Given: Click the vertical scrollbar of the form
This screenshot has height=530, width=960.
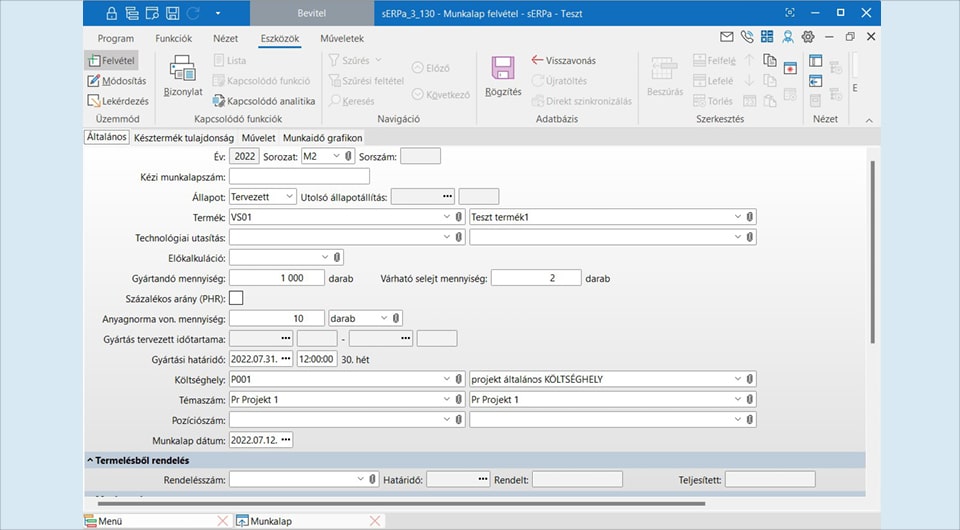Looking at the screenshot, I should [x=873, y=250].
